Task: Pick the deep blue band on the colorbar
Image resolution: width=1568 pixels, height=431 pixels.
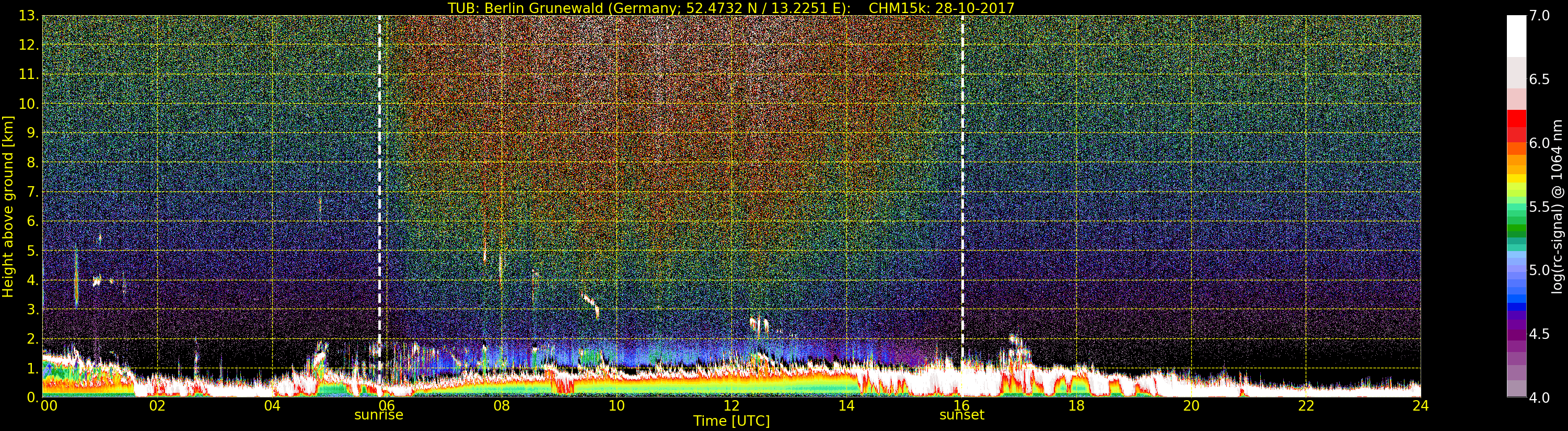Action: coord(1516,307)
